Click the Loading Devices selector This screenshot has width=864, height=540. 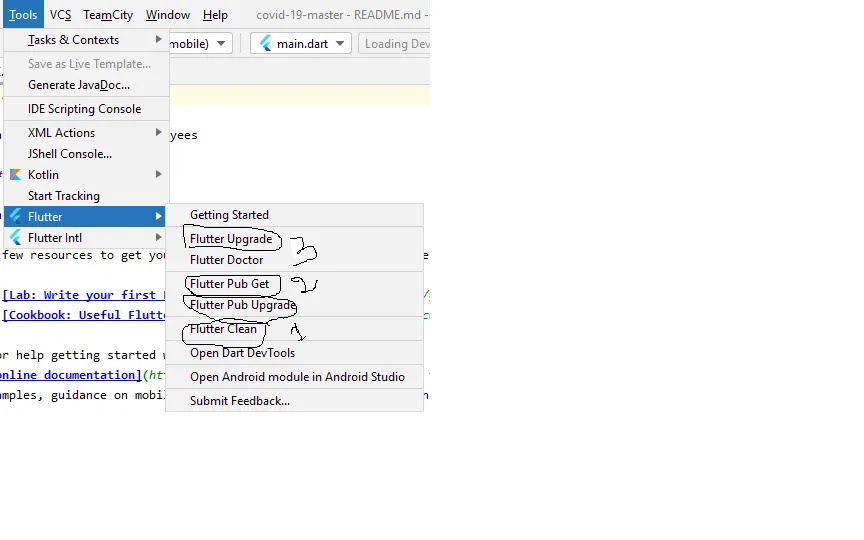[x=394, y=44]
